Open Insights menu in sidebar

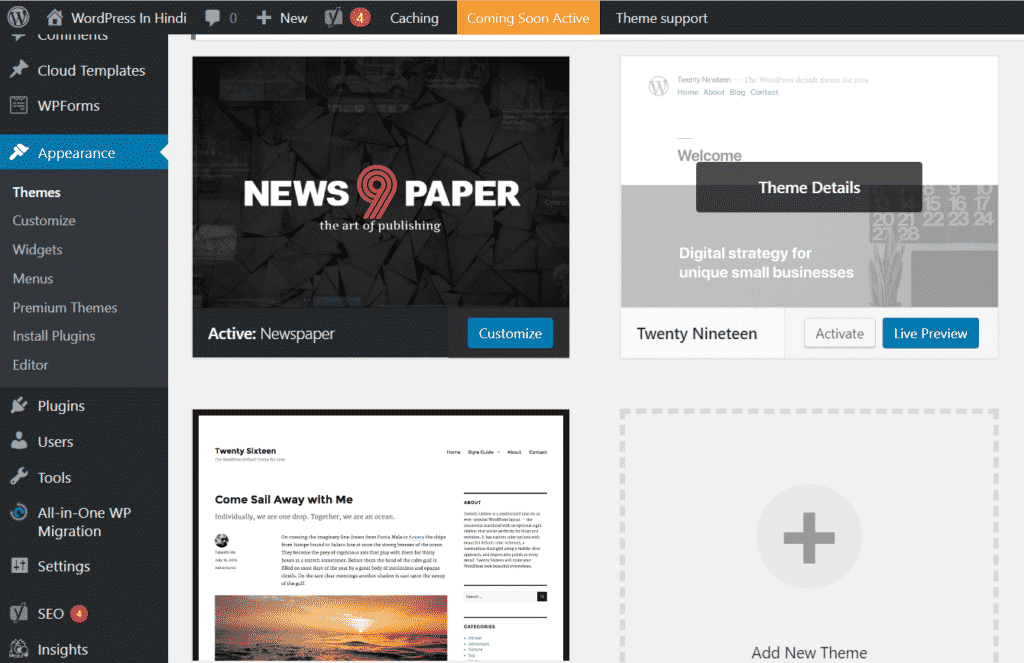[63, 649]
